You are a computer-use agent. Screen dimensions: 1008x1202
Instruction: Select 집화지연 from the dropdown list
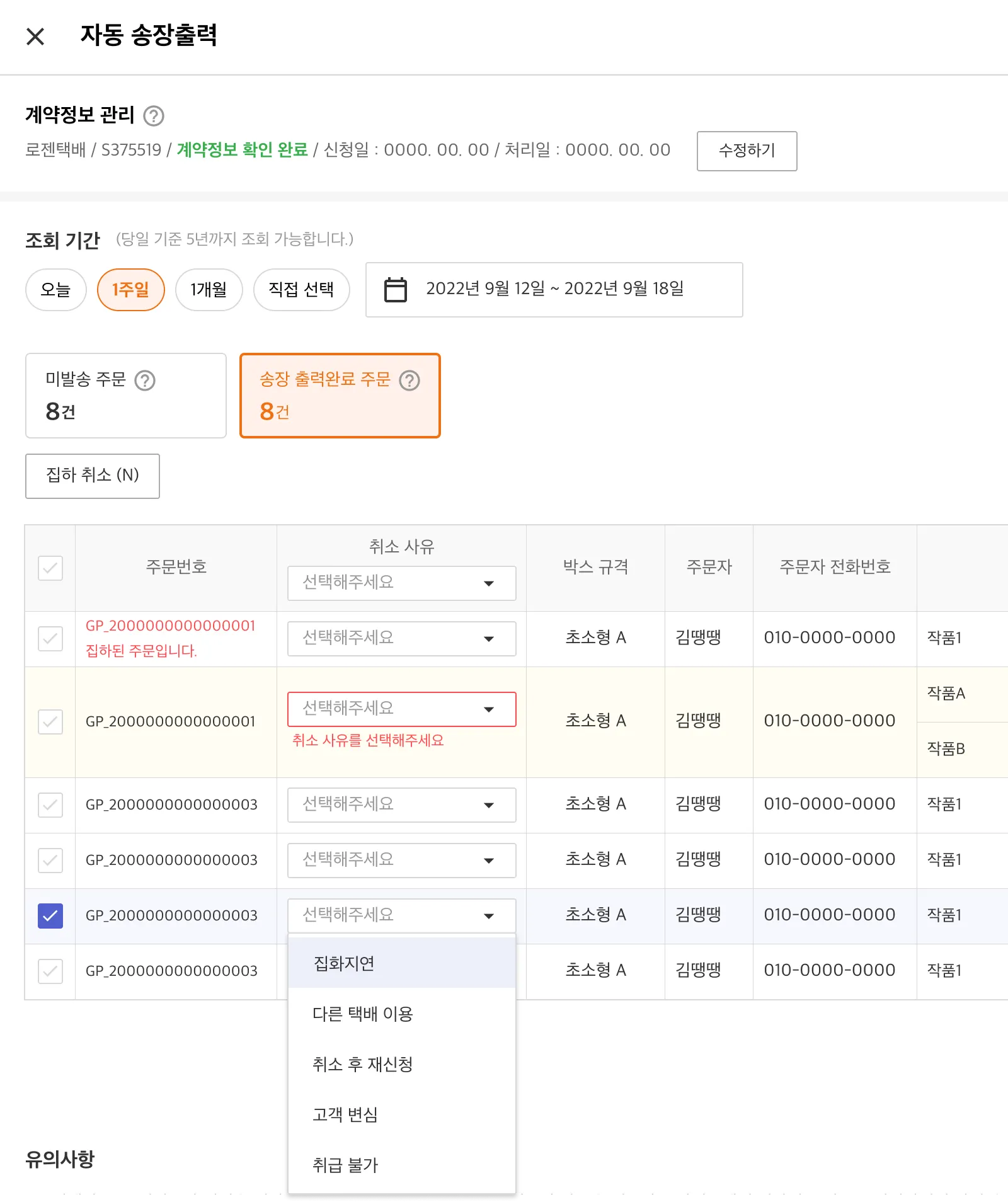402,963
